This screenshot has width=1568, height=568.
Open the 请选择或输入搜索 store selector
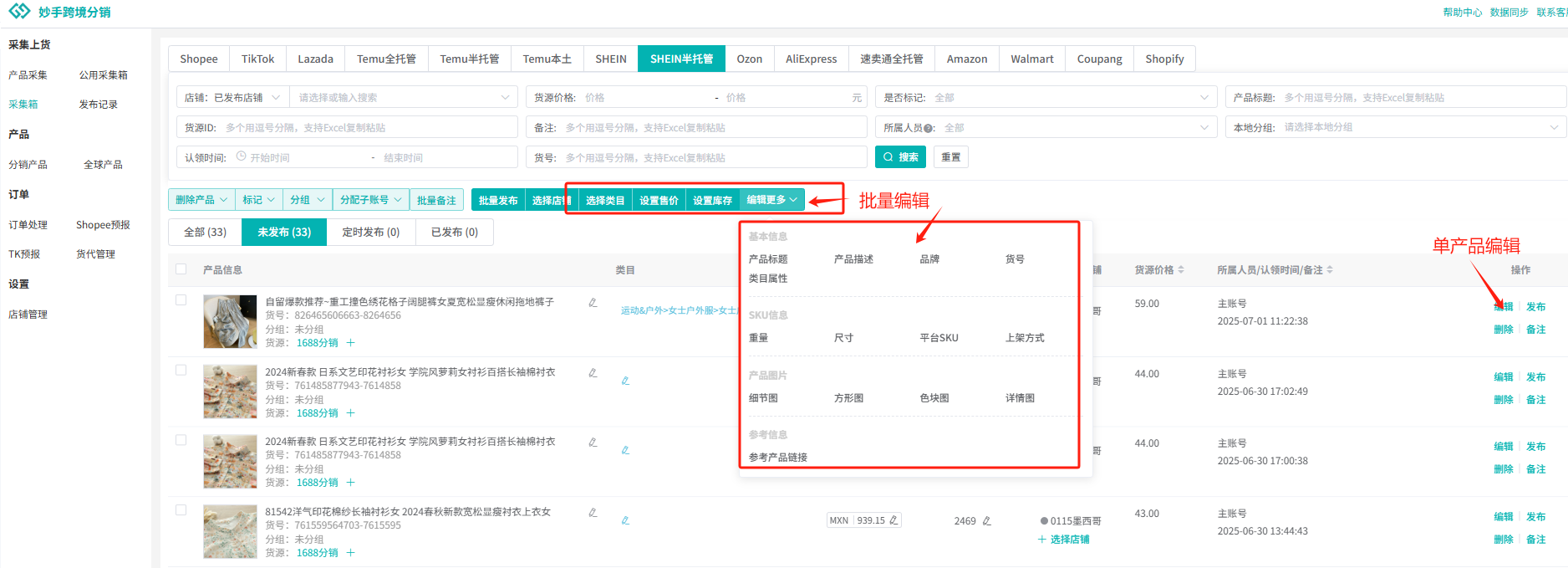[404, 97]
